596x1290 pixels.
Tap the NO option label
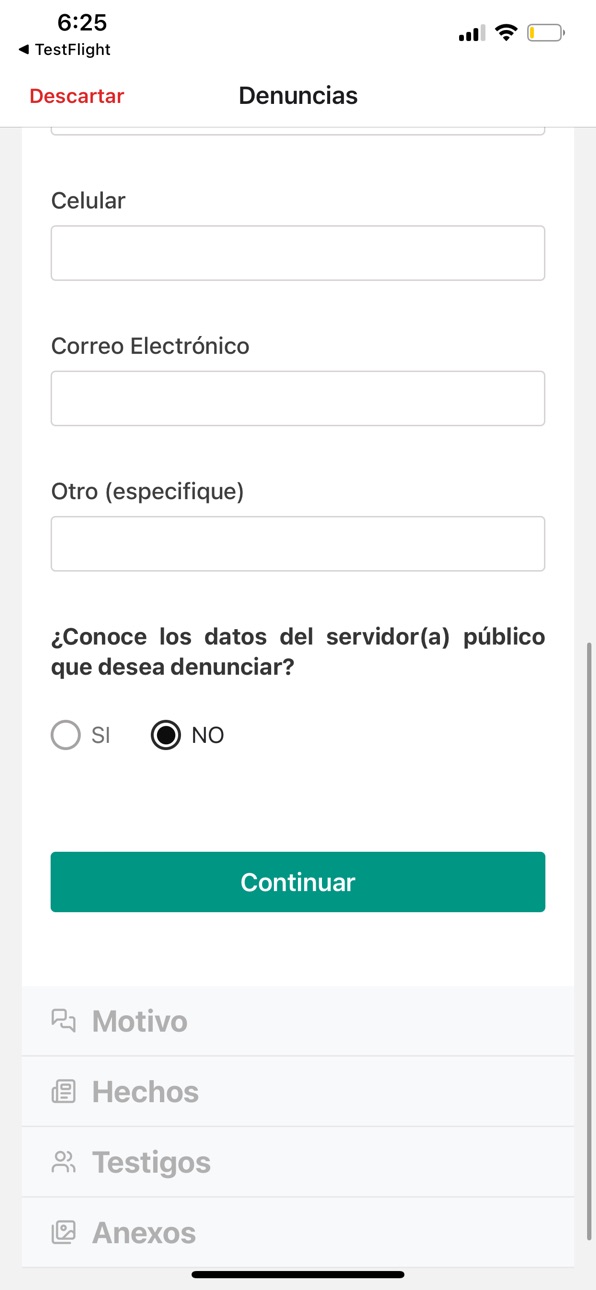click(208, 735)
